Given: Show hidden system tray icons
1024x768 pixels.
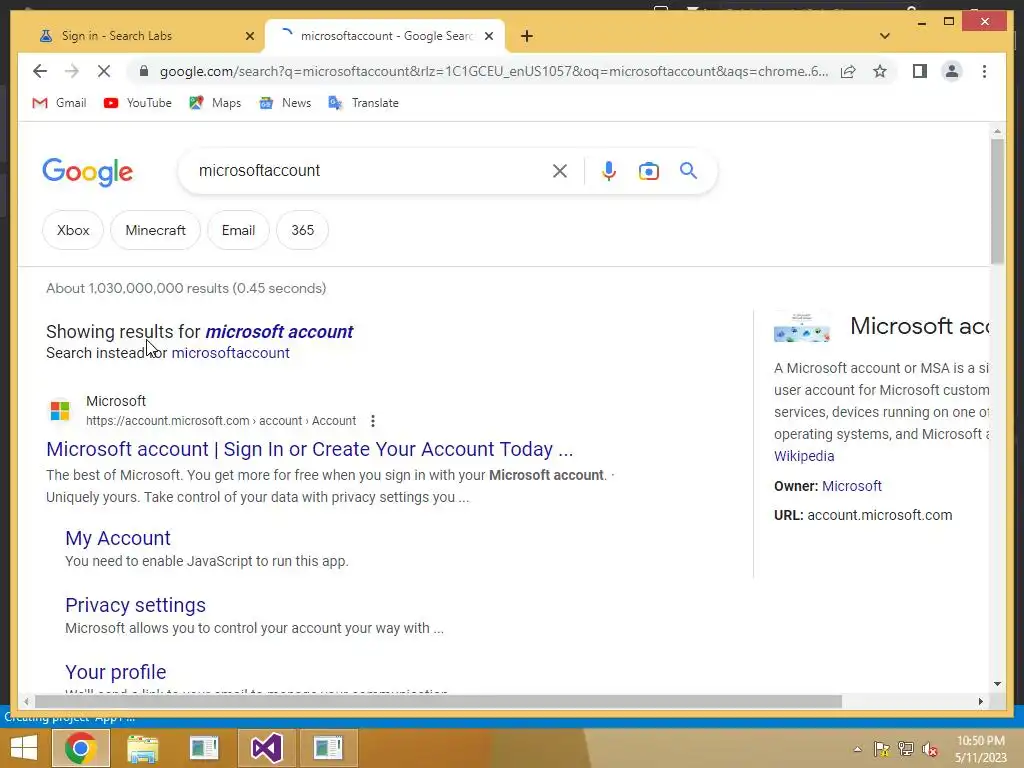Looking at the screenshot, I should (857, 750).
